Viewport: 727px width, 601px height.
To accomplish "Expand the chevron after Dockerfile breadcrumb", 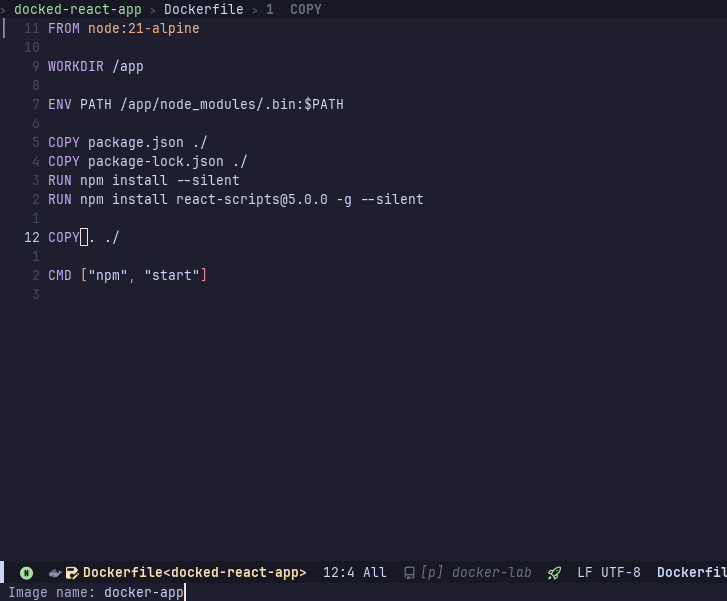I will (255, 9).
